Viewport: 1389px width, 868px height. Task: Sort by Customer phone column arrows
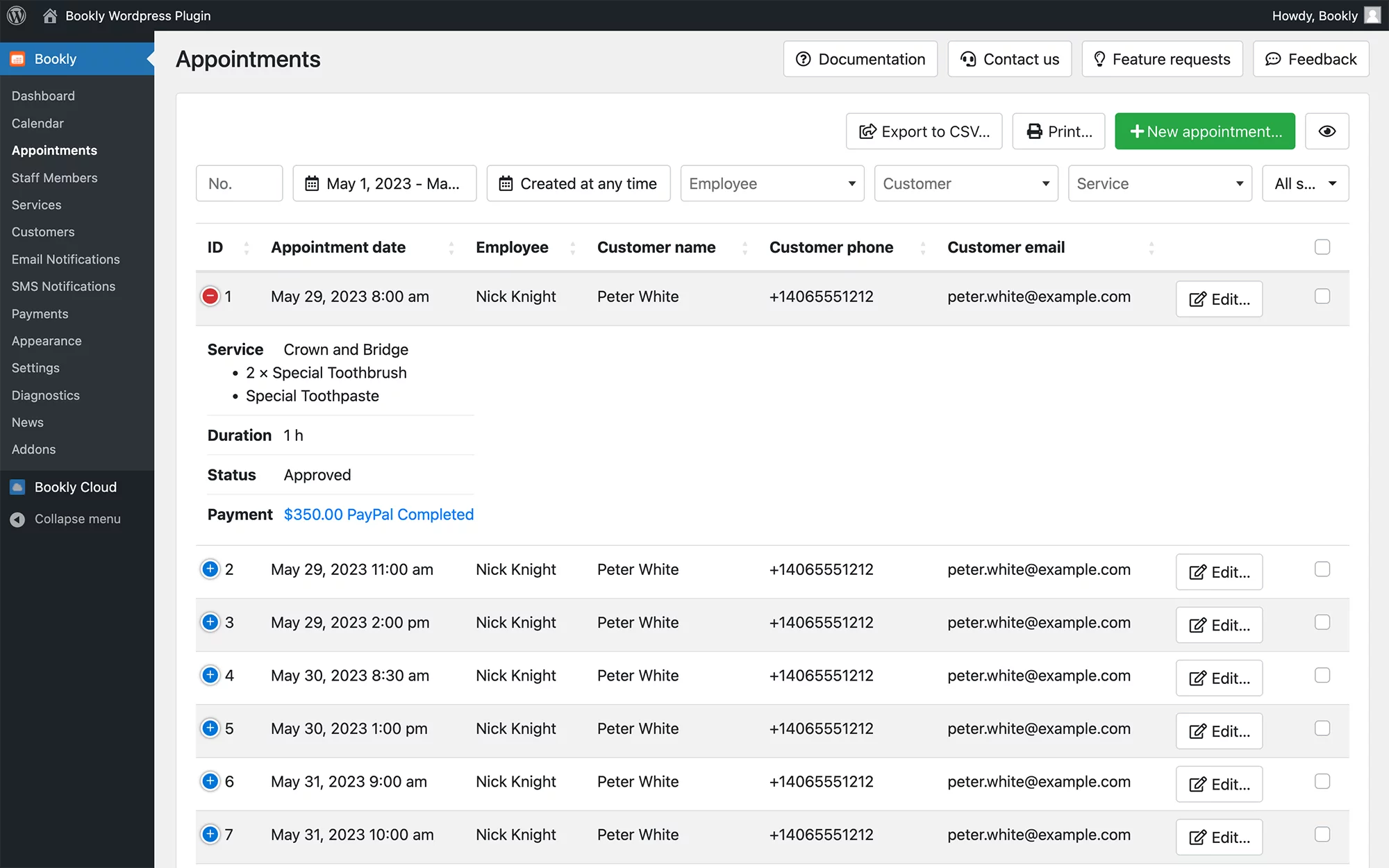922,247
